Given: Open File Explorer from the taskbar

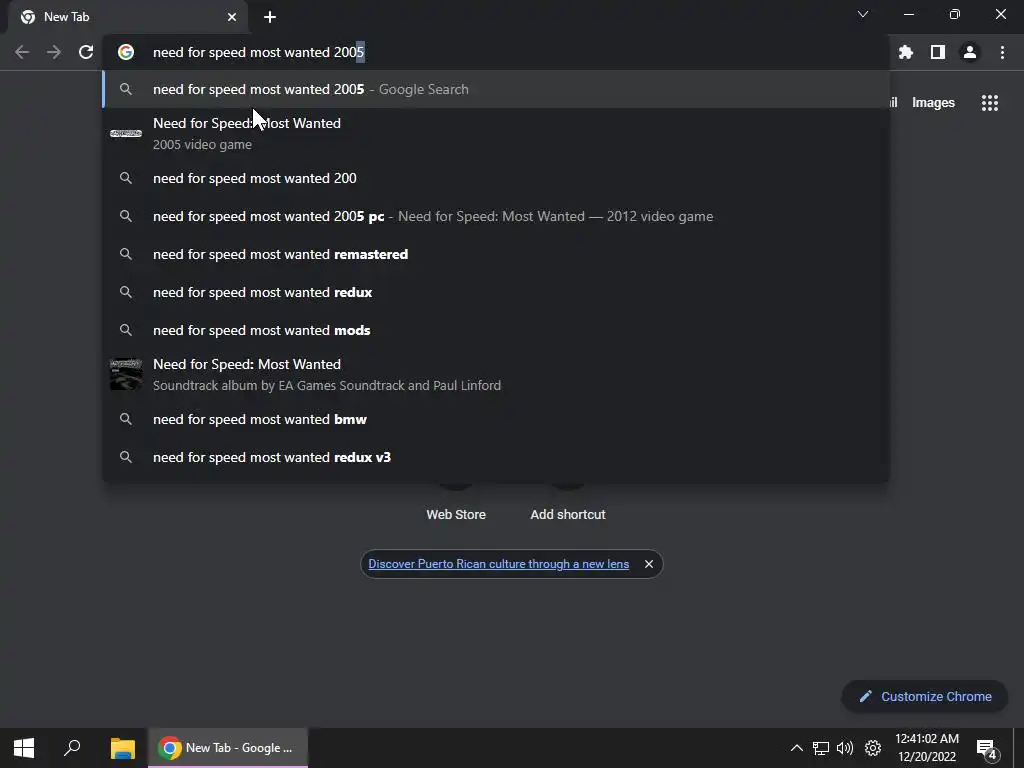Looking at the screenshot, I should [x=122, y=748].
